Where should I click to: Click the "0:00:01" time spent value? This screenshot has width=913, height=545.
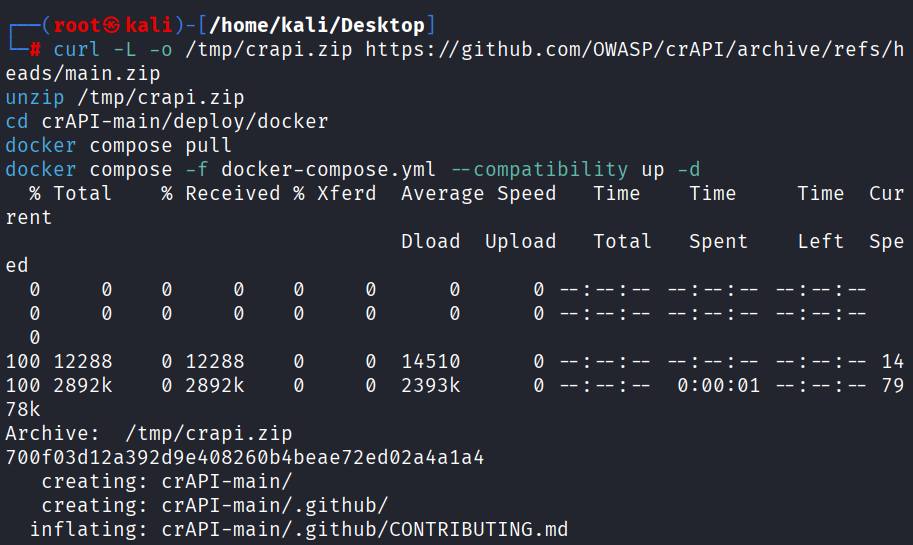pos(719,385)
